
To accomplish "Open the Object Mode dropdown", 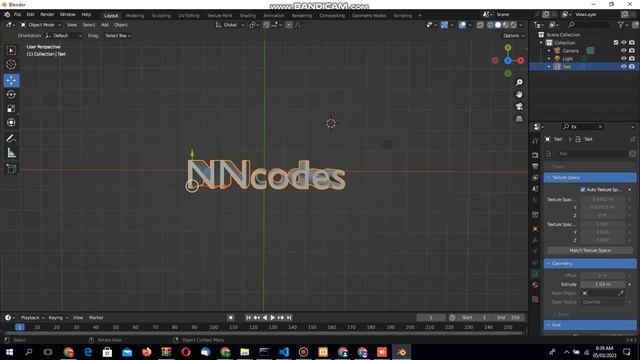I will [40, 25].
